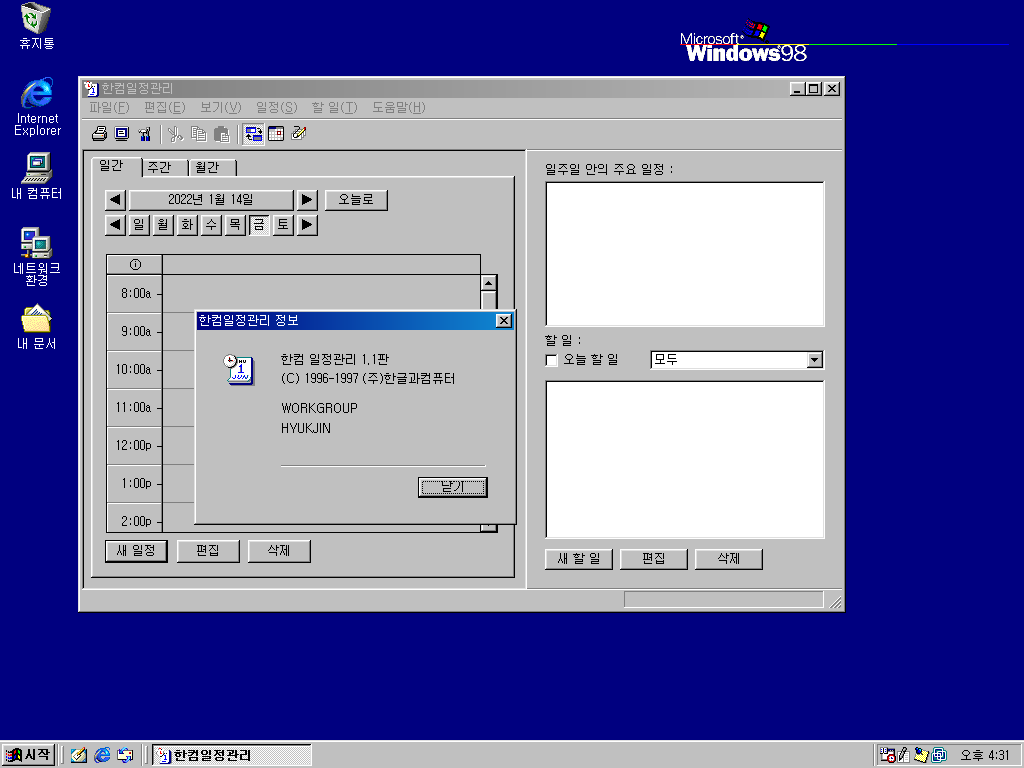Open the 보기(V) menu
Image resolution: width=1024 pixels, height=768 pixels.
click(221, 108)
